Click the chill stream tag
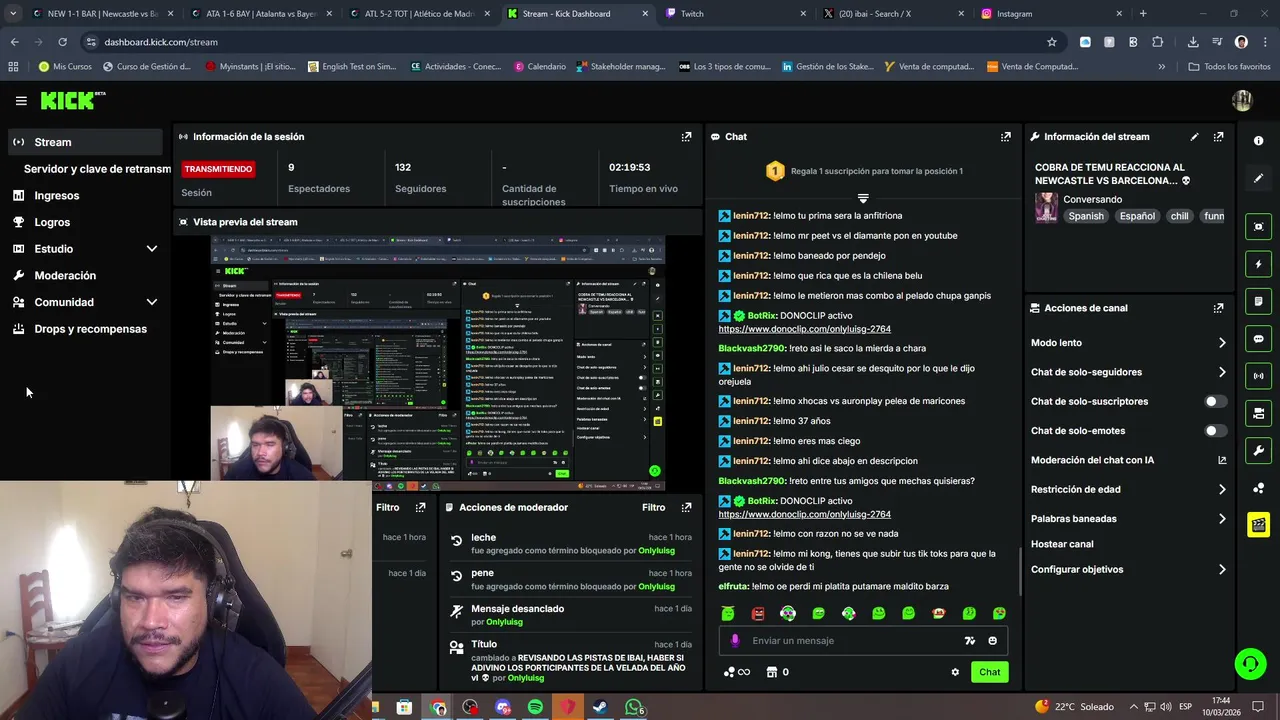This screenshot has height=720, width=1280. click(1179, 216)
